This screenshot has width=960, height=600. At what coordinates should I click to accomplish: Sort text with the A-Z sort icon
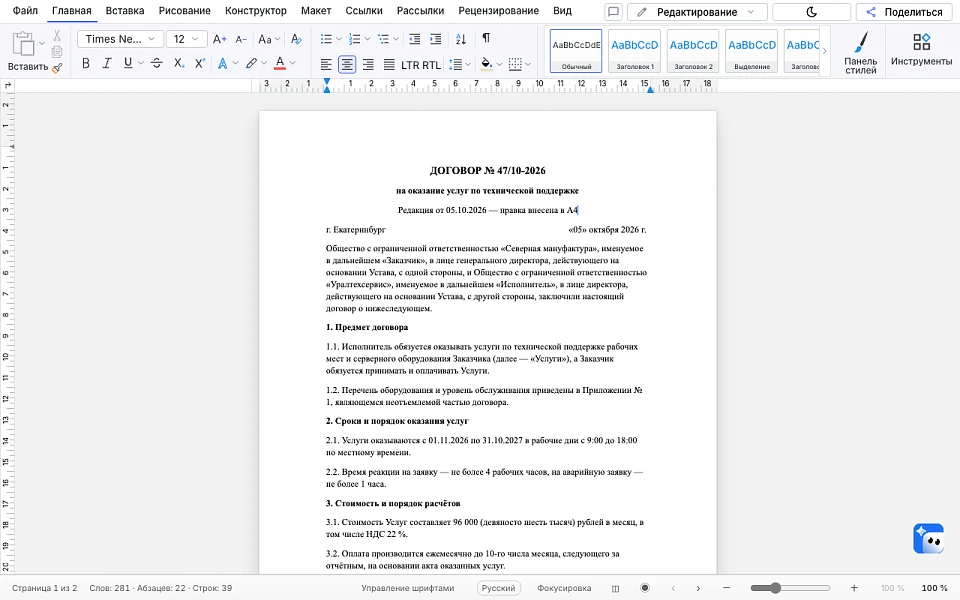pos(461,39)
